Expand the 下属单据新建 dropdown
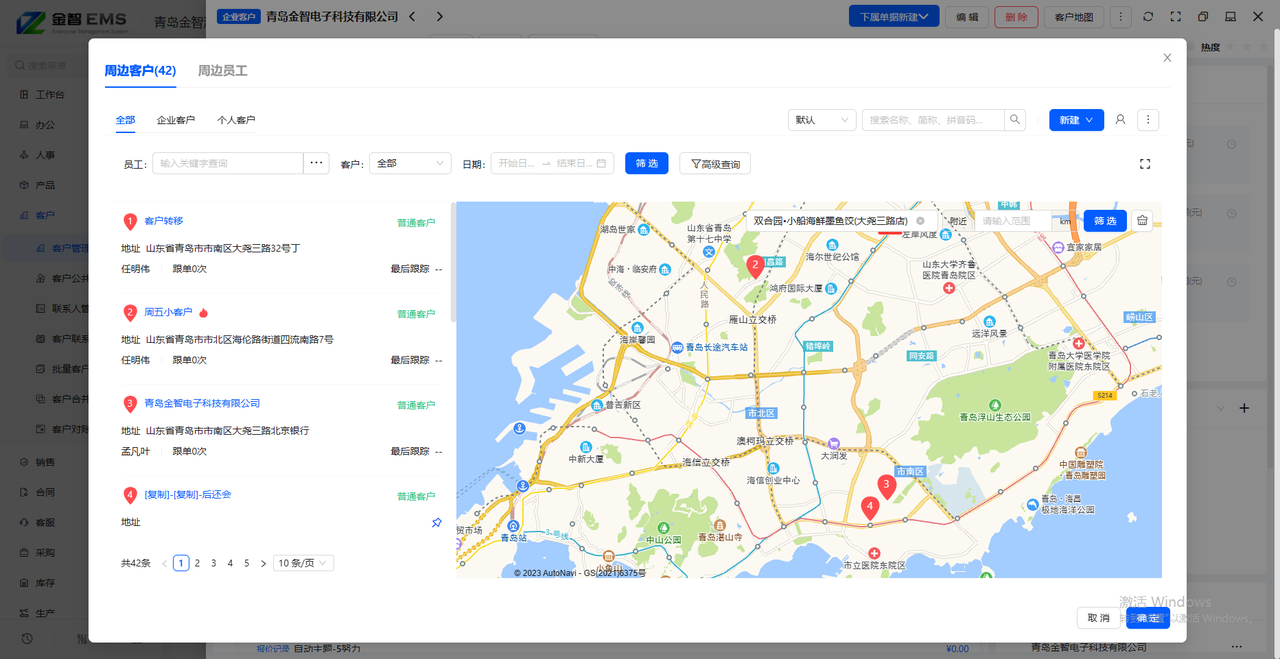 pos(894,17)
